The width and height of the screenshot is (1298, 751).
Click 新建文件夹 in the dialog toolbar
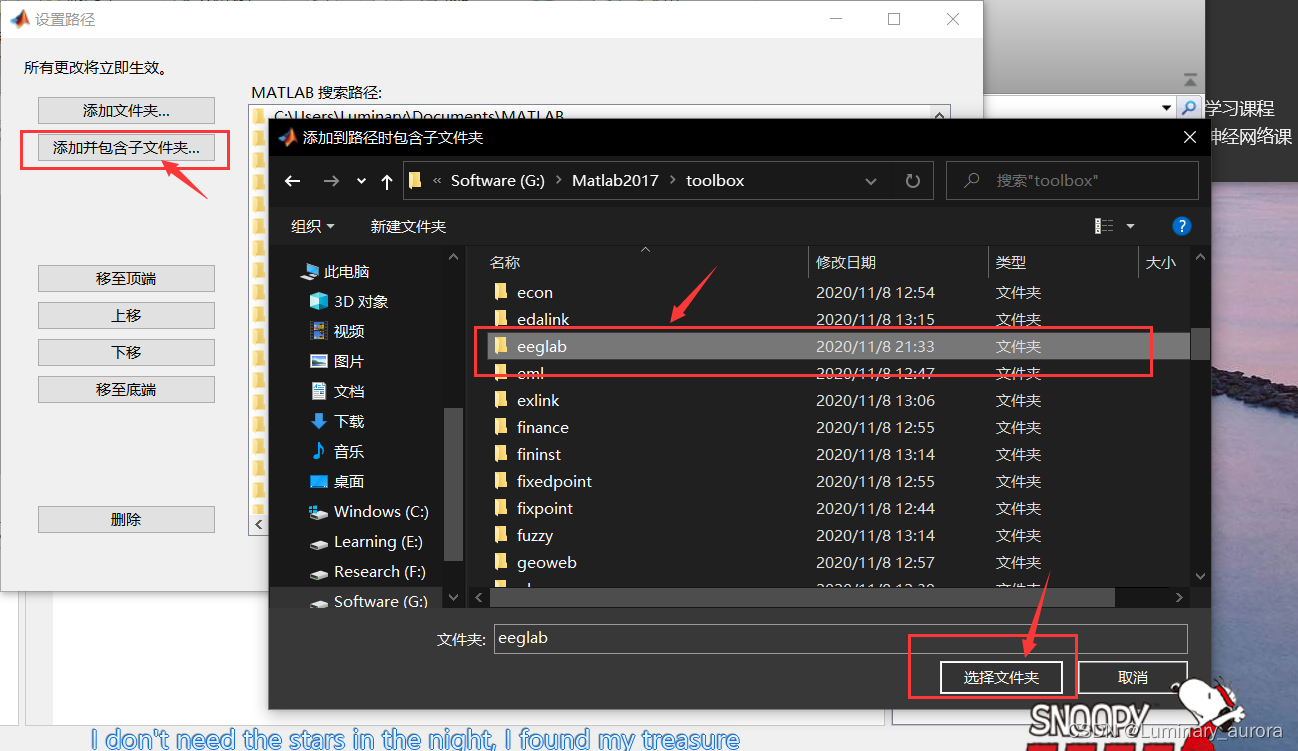tap(408, 227)
